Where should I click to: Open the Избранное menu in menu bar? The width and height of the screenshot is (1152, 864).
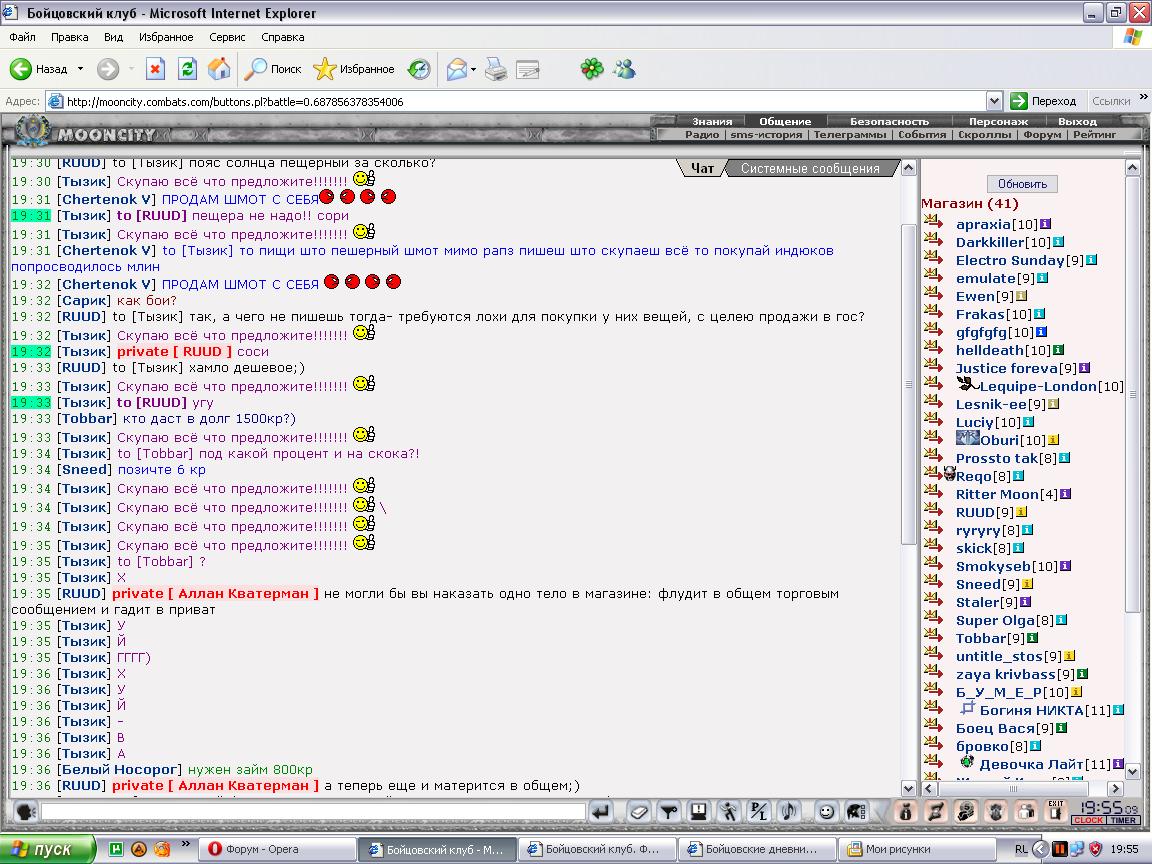point(166,37)
